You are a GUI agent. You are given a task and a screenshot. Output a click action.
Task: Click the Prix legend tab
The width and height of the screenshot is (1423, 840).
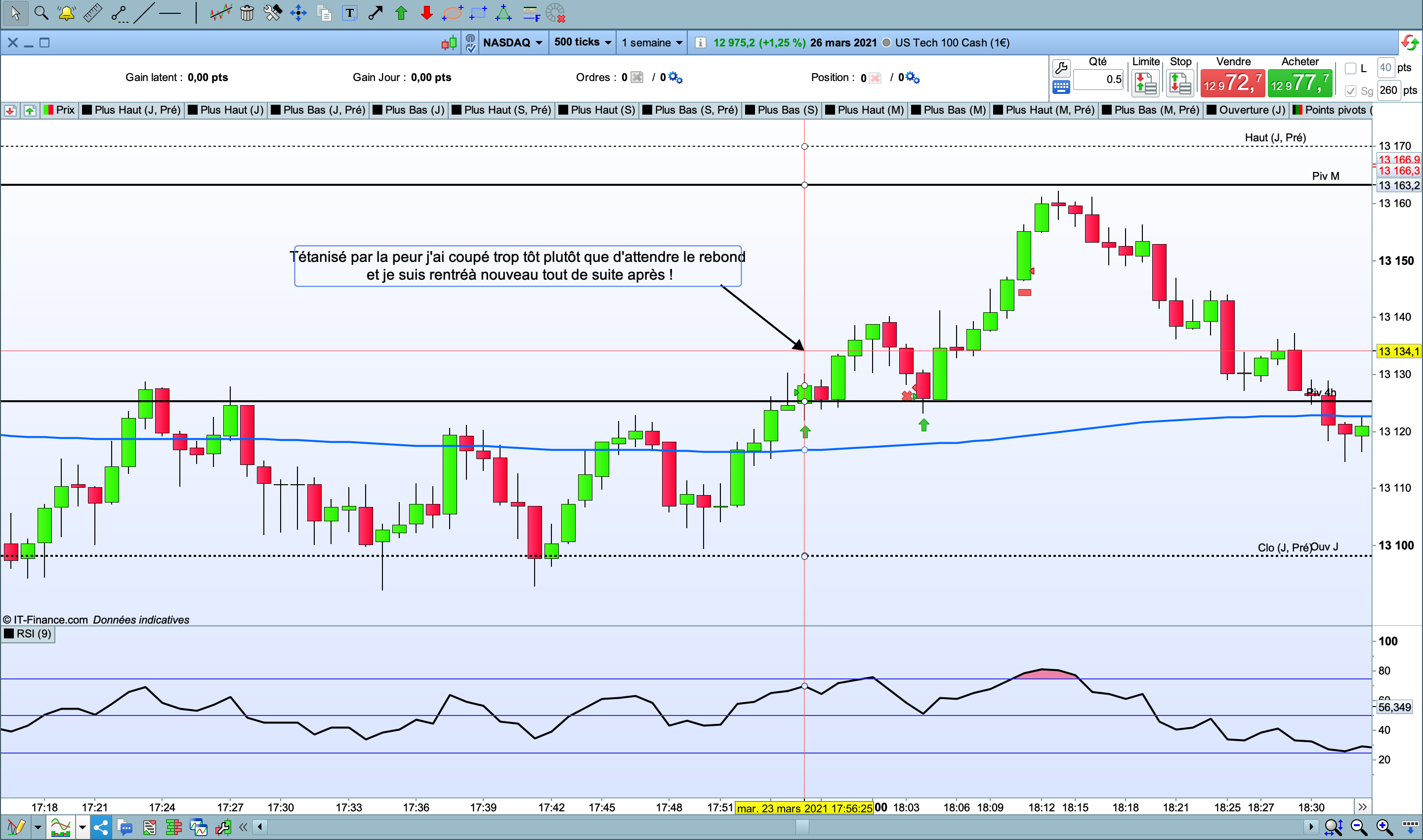(x=59, y=110)
